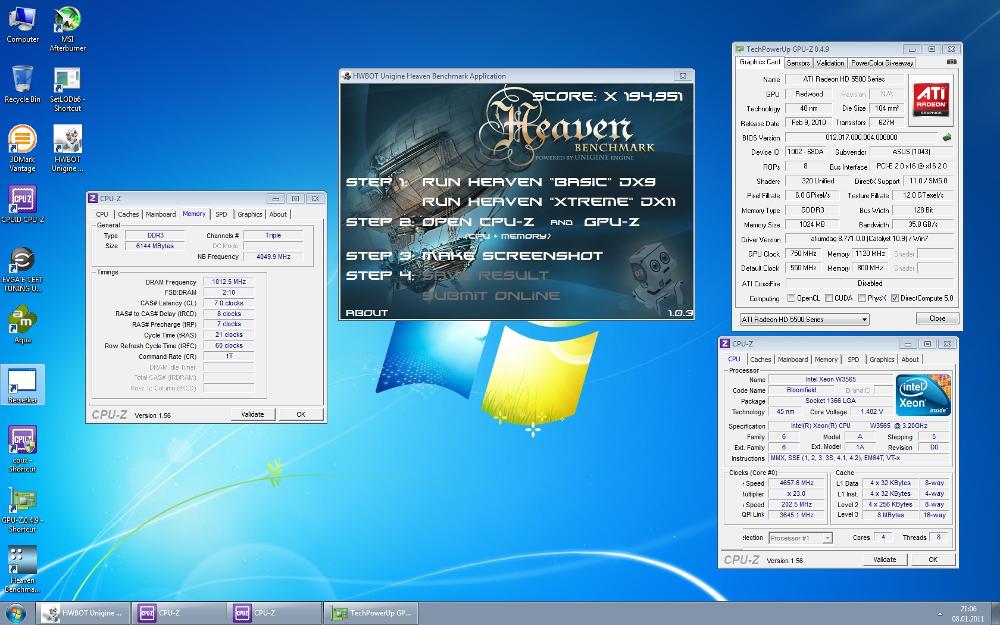The width and height of the screenshot is (1000, 625).
Task: Switch to HWBOT Unigine taskbar button
Action: point(82,613)
